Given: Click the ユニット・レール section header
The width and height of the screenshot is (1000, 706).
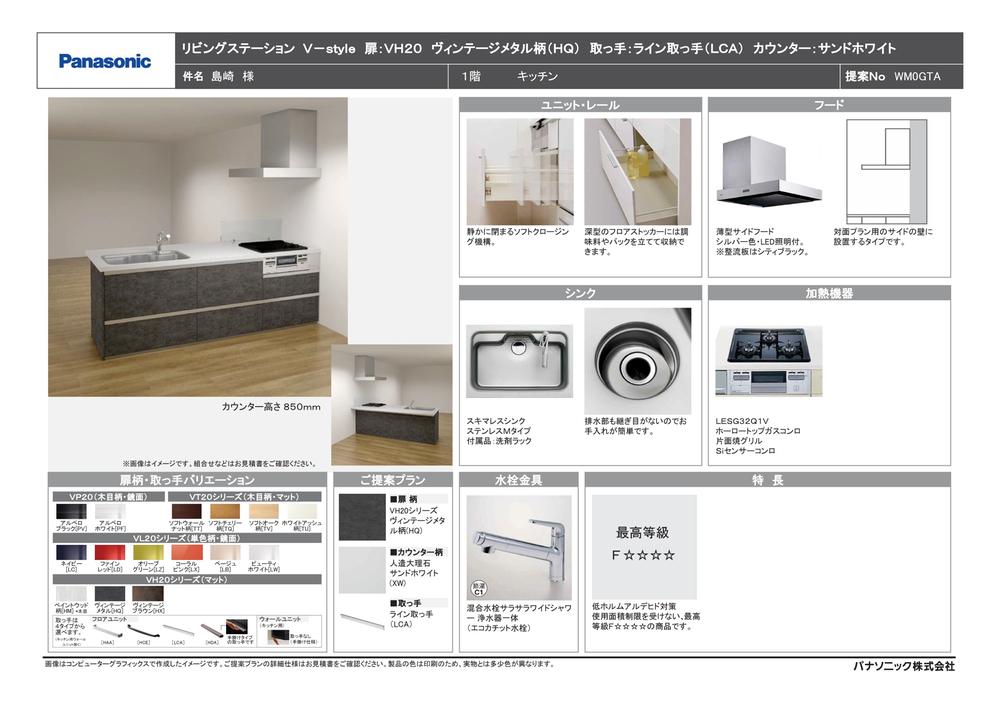Looking at the screenshot, I should [x=580, y=105].
